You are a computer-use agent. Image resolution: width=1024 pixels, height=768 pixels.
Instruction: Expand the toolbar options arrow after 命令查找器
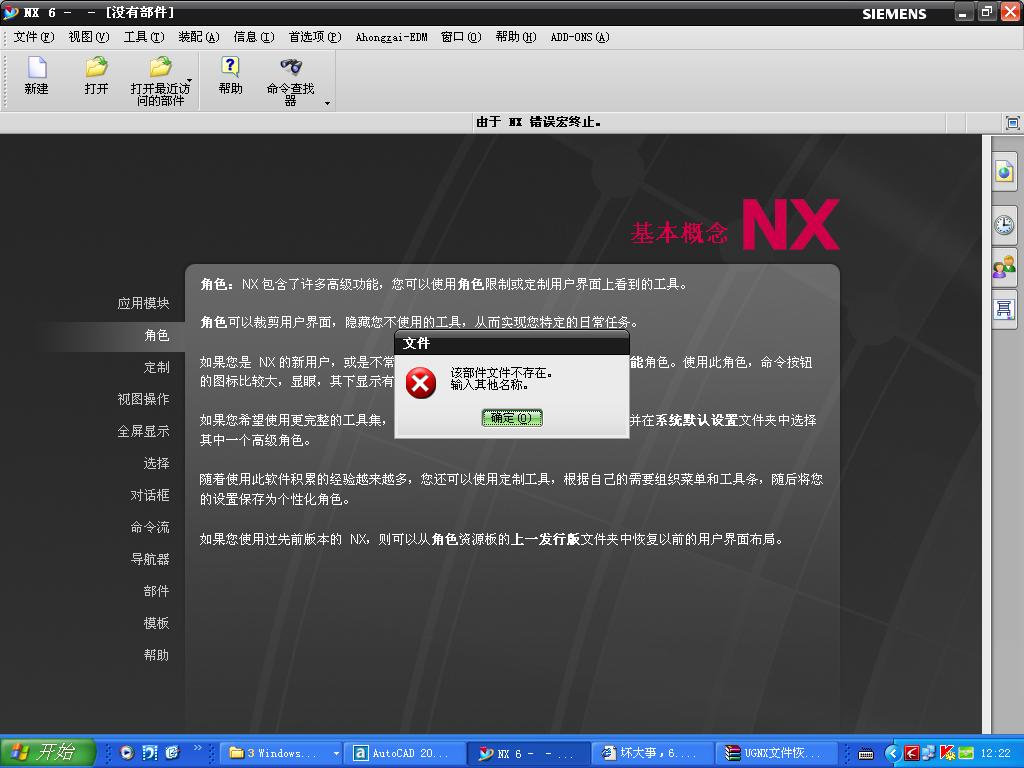tap(327, 103)
